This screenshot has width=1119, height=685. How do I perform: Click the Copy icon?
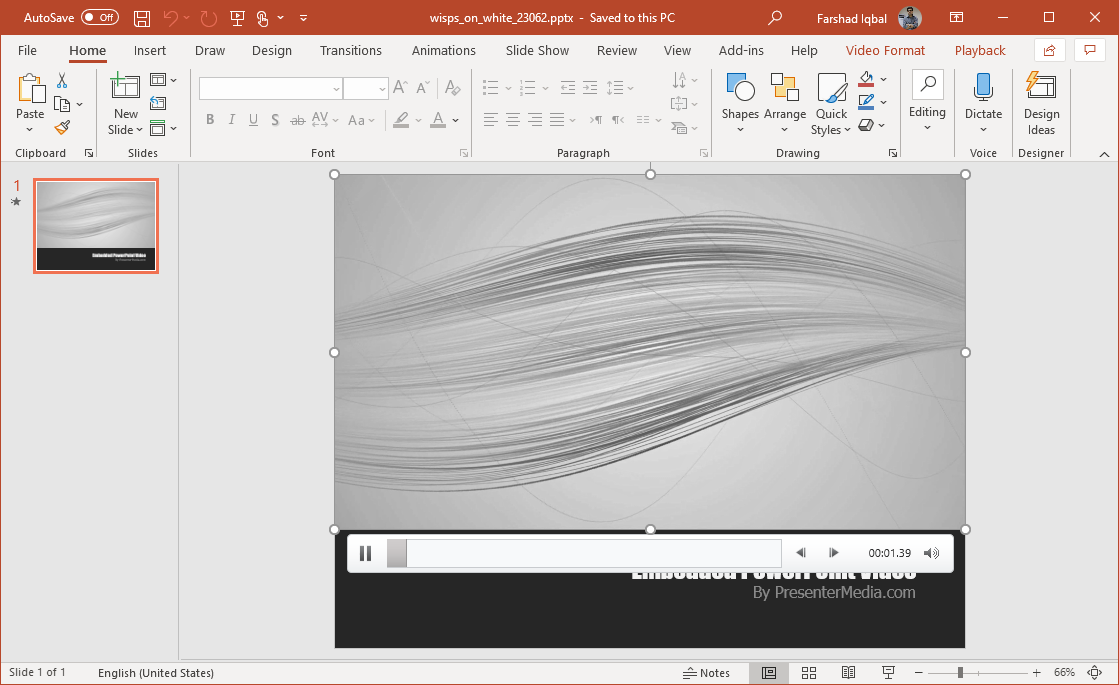(x=62, y=105)
